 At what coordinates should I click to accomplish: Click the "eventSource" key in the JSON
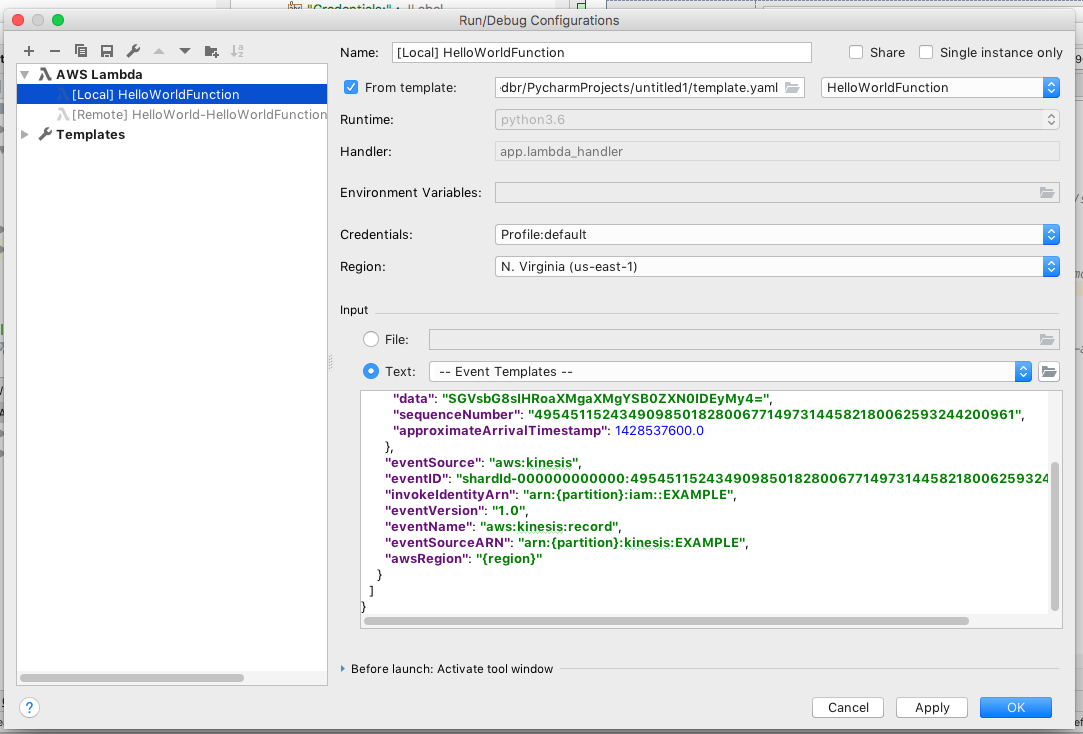click(x=433, y=463)
